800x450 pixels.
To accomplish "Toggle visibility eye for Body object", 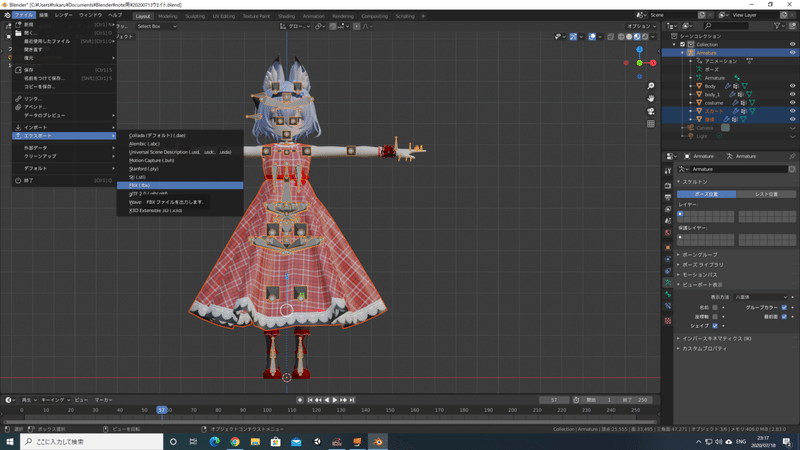I will (792, 86).
